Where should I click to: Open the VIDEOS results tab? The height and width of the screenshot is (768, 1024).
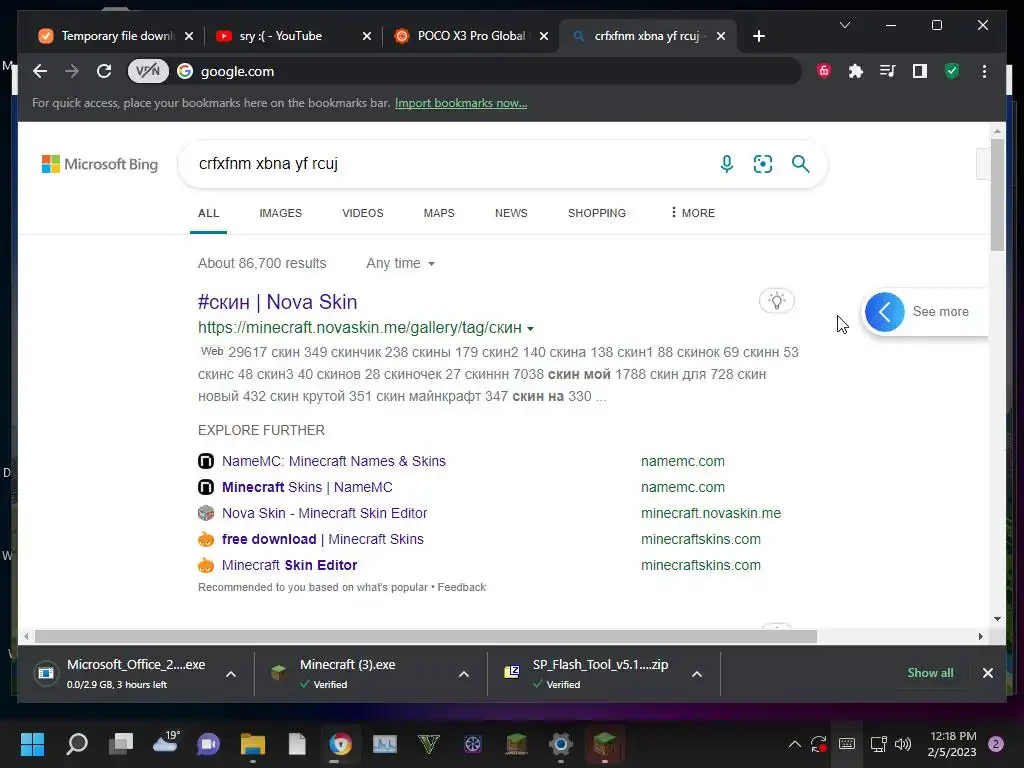(x=362, y=213)
